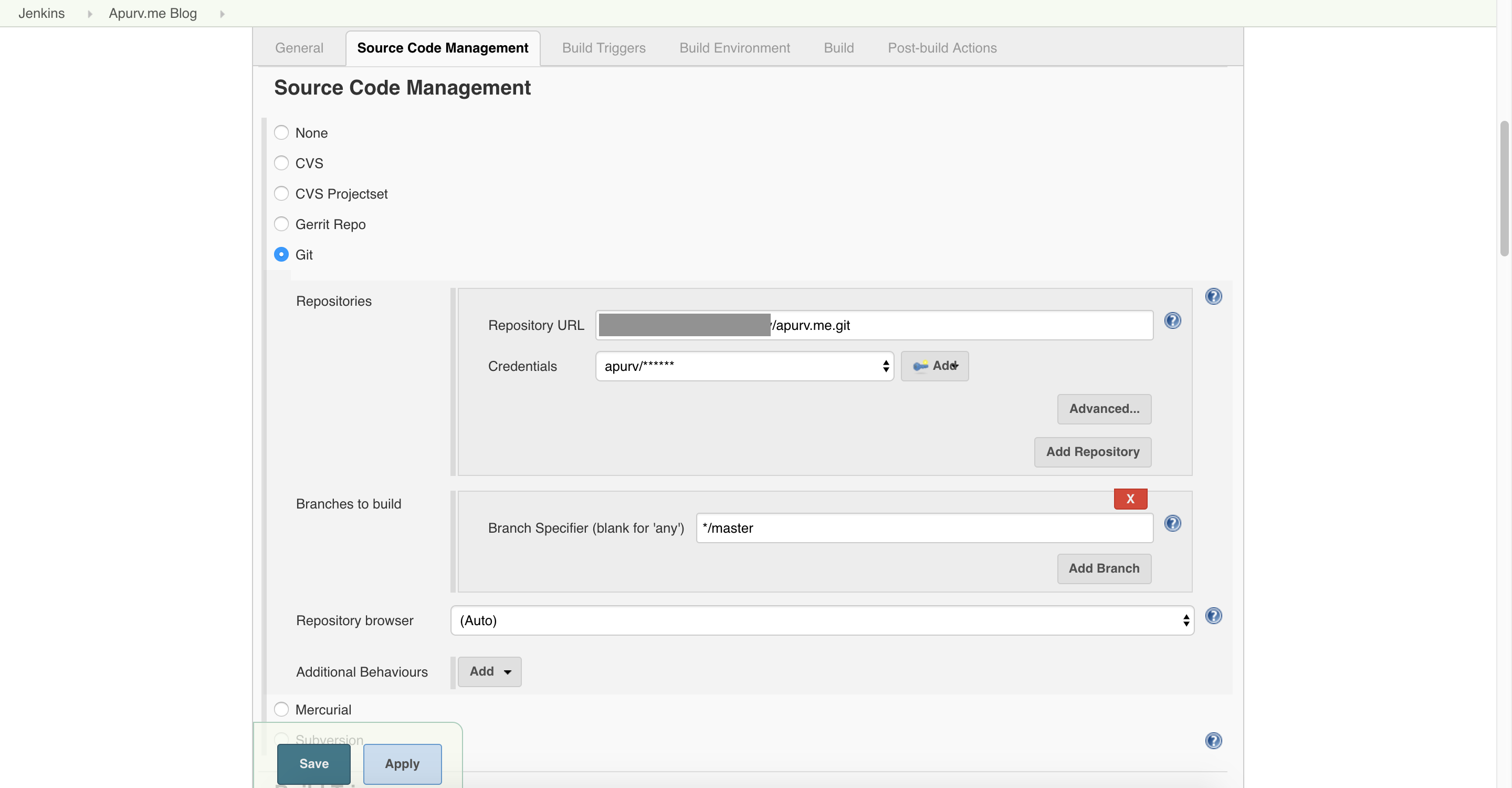Select the CVS Projectset radio option
This screenshot has height=788, width=1512.
281,194
